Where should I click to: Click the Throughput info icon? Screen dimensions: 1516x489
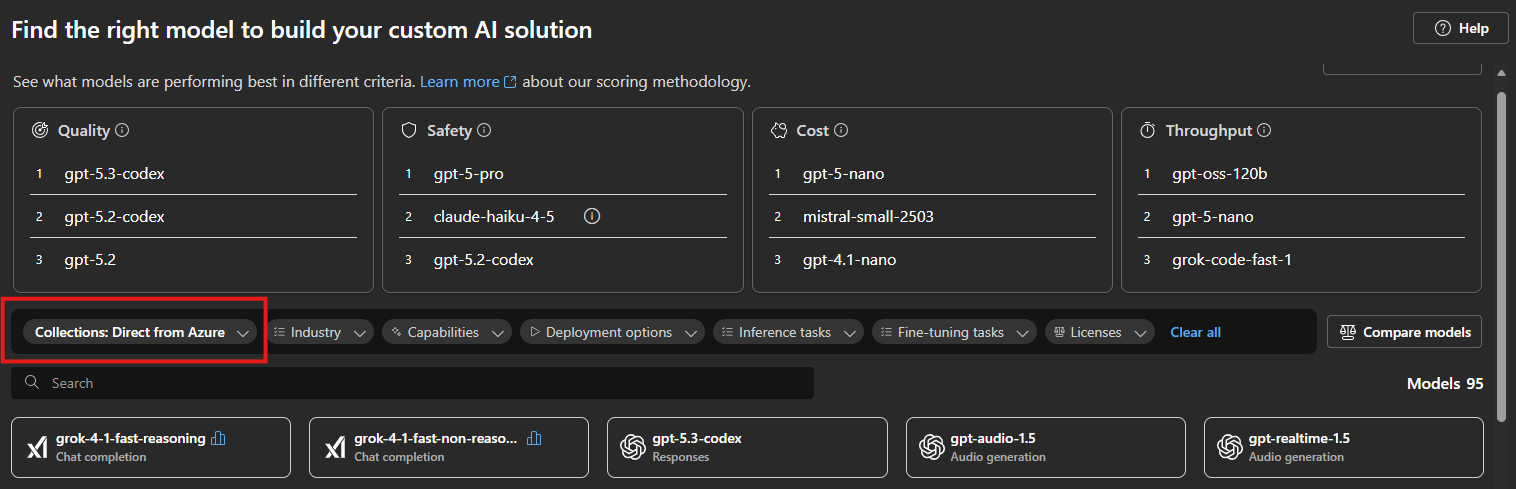tap(1264, 130)
